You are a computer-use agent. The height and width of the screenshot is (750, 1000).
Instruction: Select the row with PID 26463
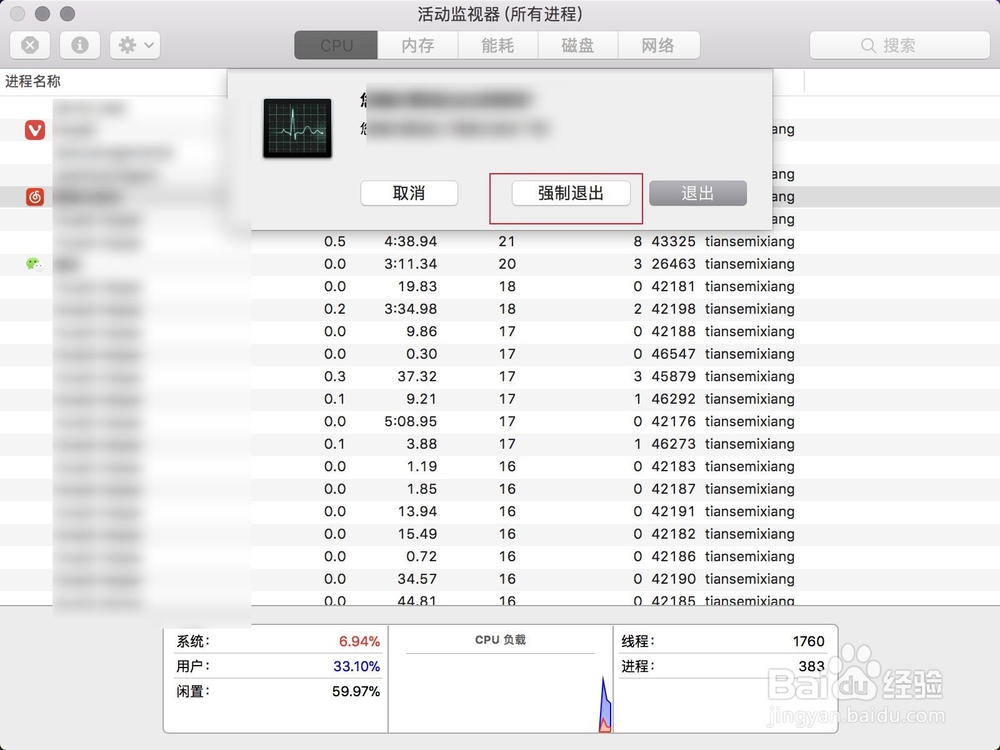click(500, 264)
